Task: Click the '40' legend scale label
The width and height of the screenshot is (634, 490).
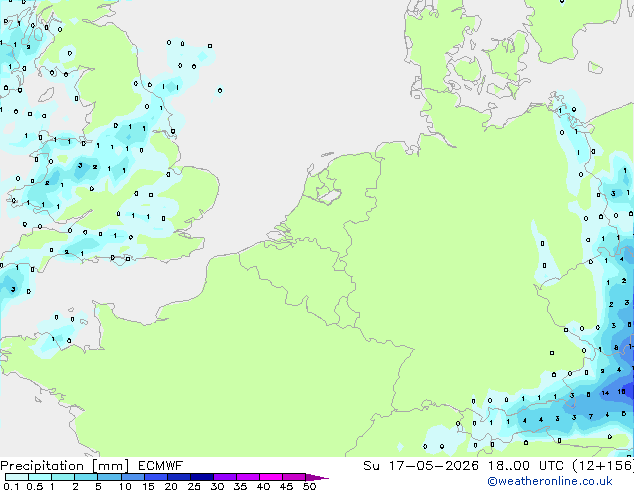Action: pos(263,486)
